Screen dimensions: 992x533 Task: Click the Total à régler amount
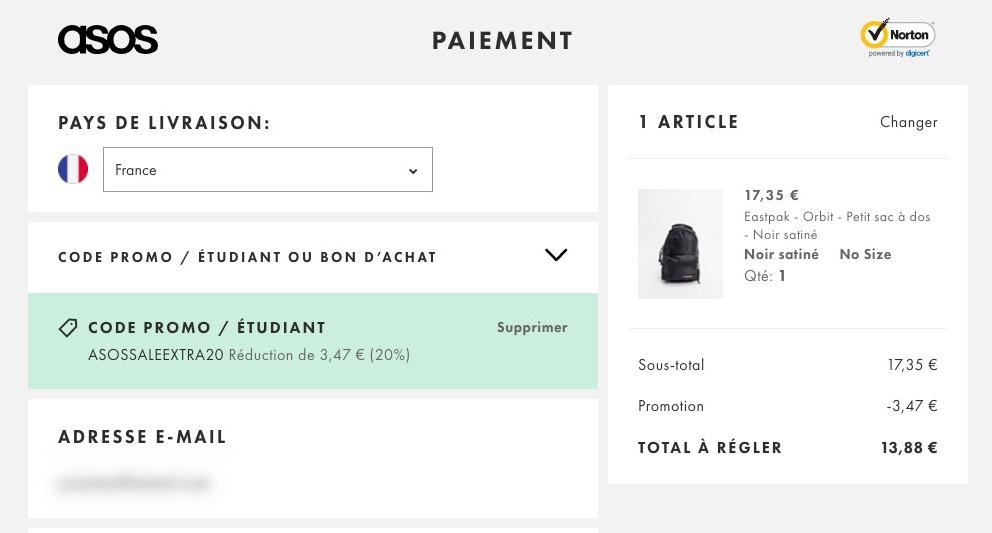(x=909, y=448)
